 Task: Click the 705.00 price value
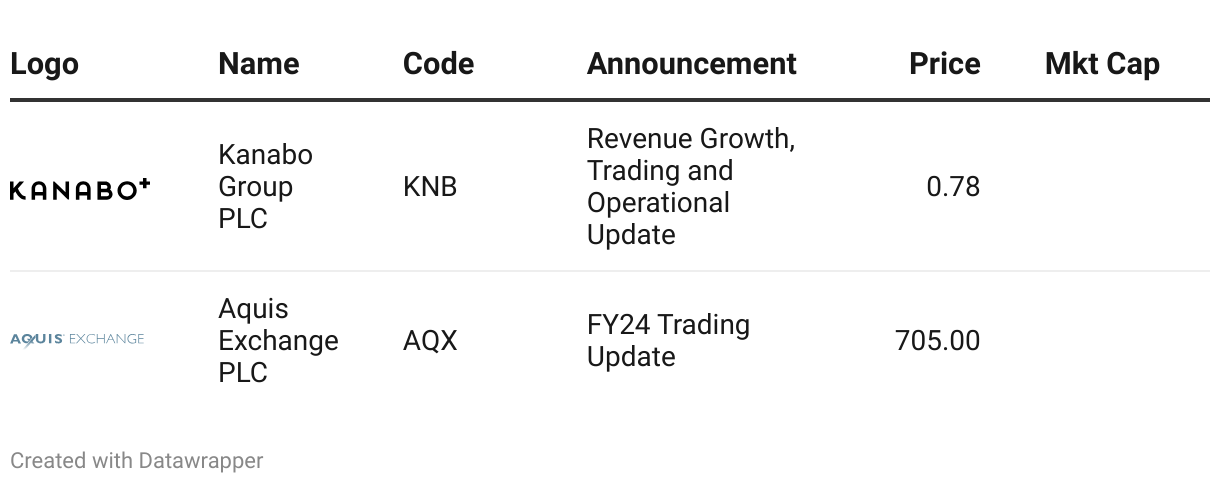[x=937, y=340]
